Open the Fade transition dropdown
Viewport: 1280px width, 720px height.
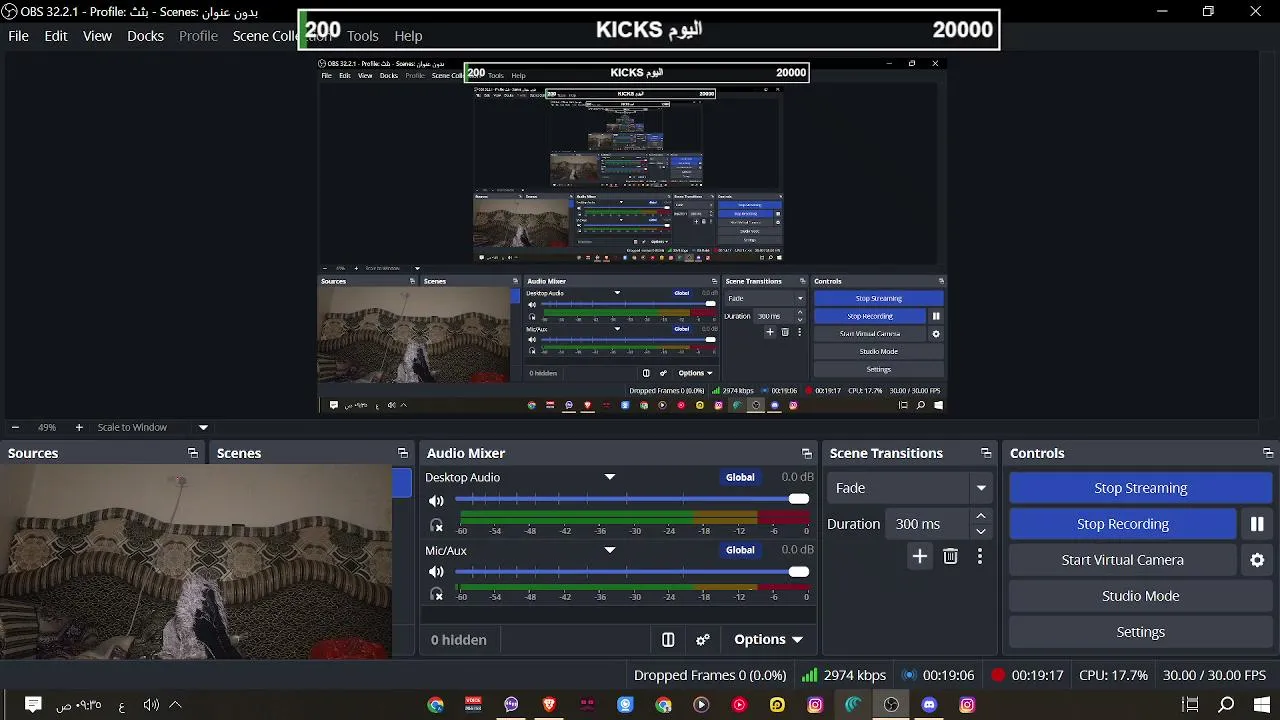pos(910,488)
